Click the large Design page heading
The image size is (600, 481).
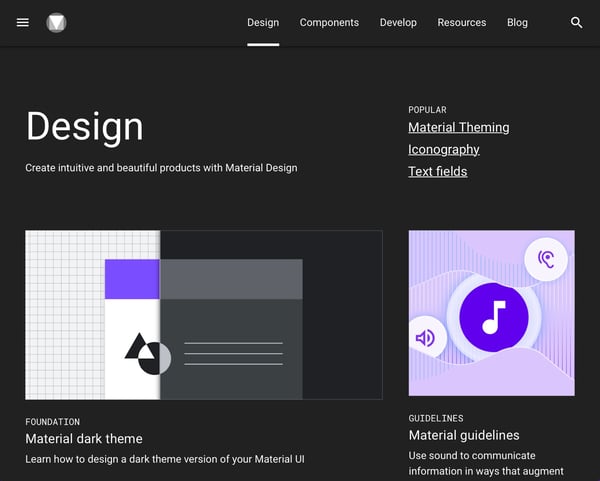85,127
